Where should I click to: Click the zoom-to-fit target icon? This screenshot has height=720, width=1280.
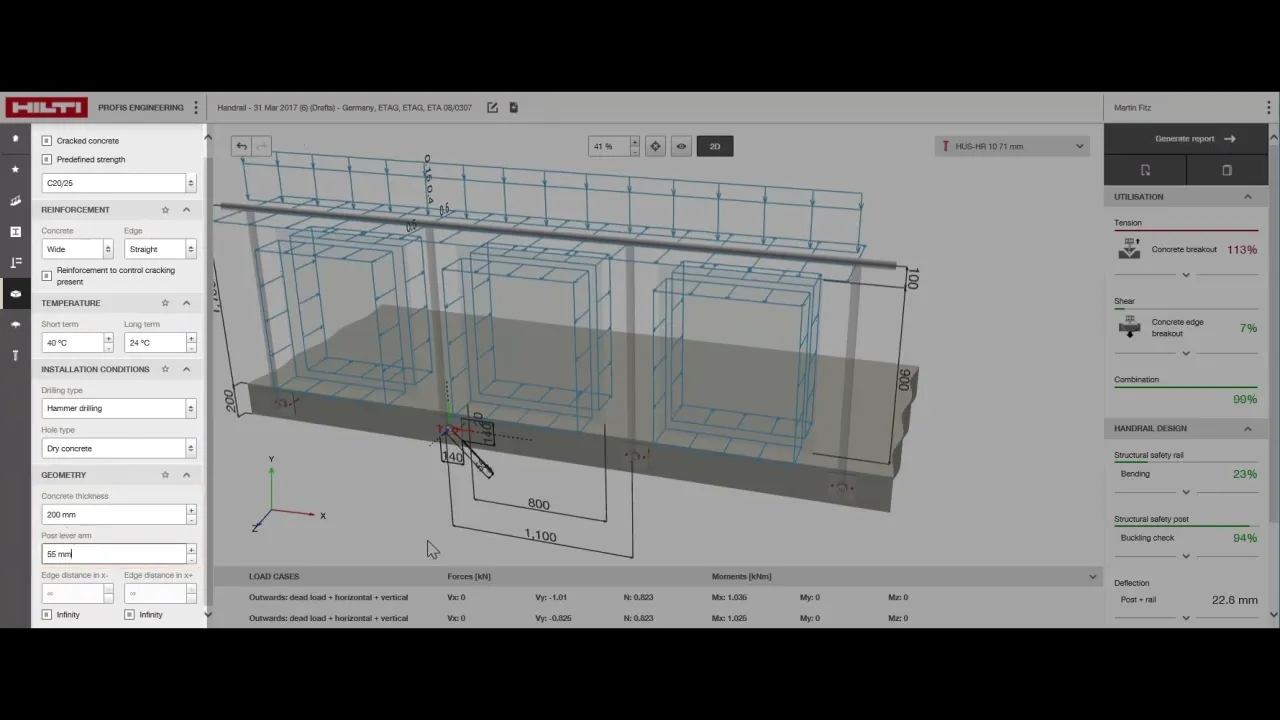pyautogui.click(x=655, y=146)
